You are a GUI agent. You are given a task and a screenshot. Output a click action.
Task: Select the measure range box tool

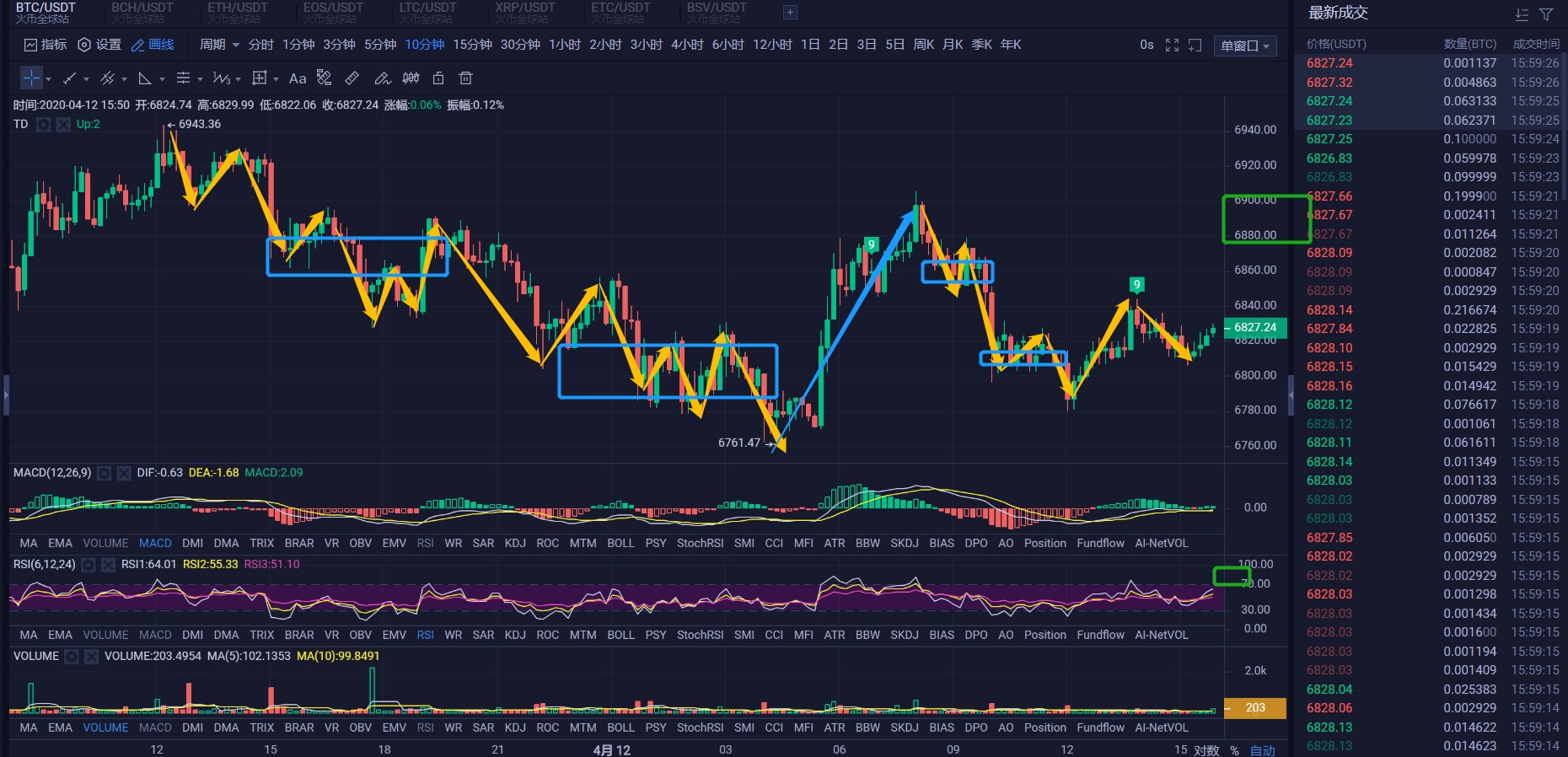pyautogui.click(x=260, y=78)
